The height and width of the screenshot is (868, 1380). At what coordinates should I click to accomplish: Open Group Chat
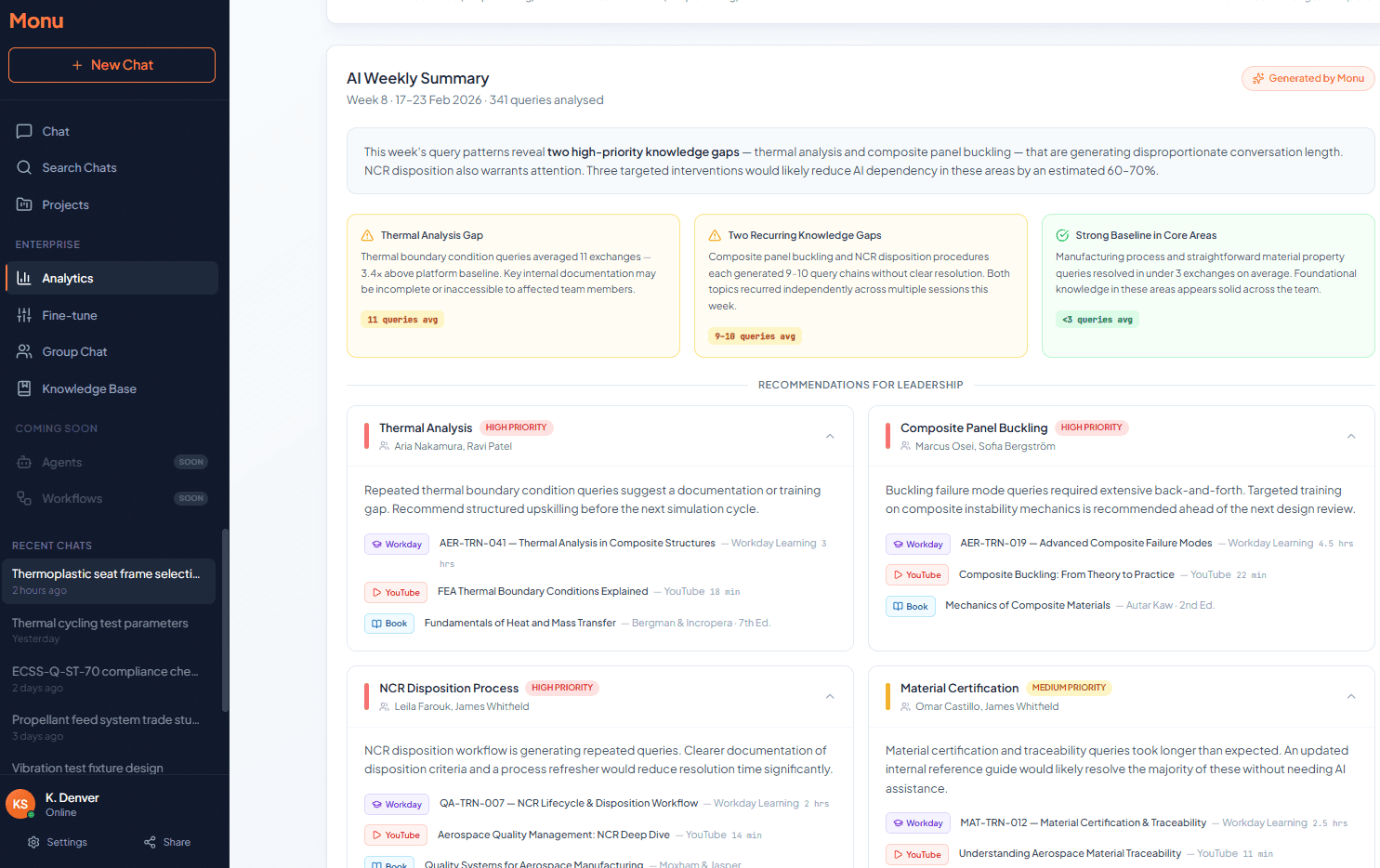pyautogui.click(x=112, y=351)
